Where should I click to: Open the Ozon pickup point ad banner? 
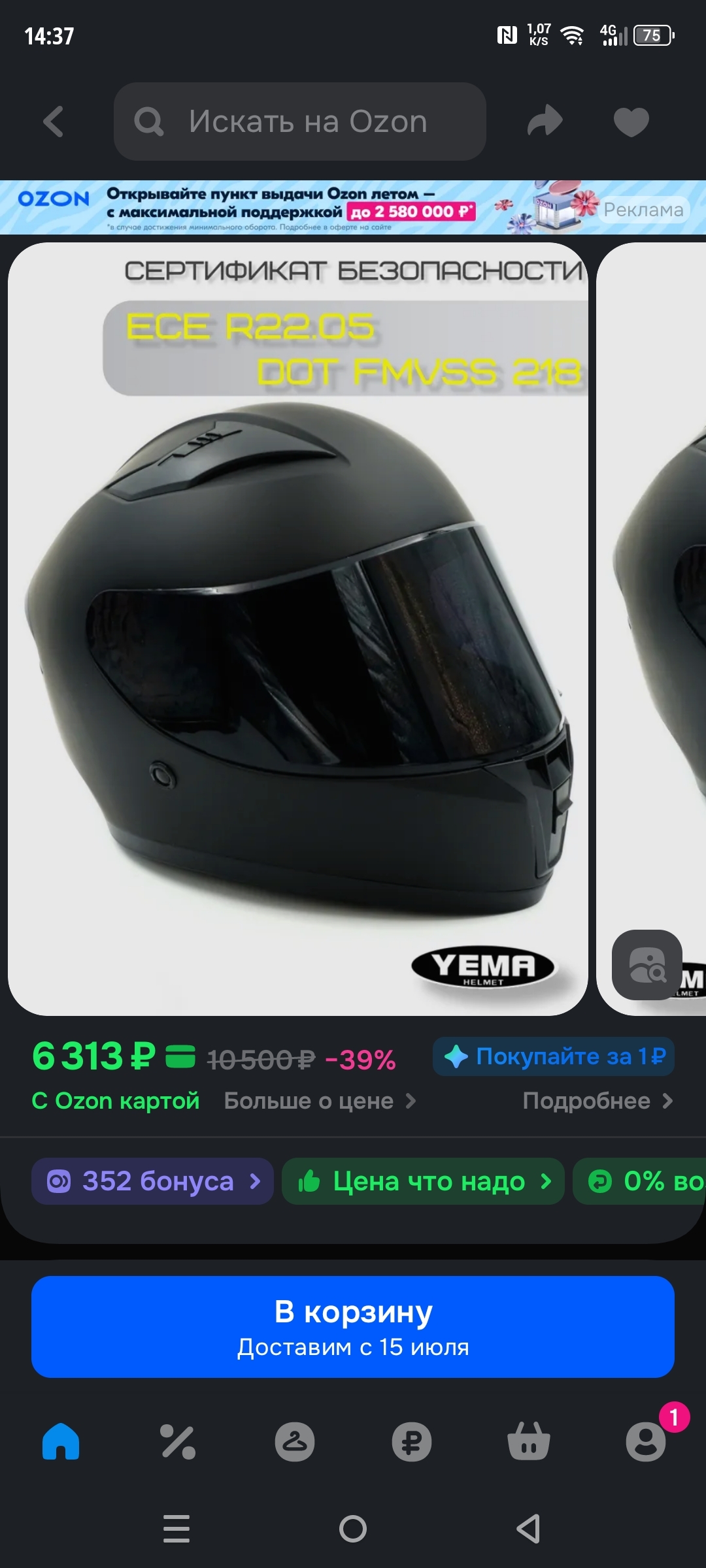point(353,208)
